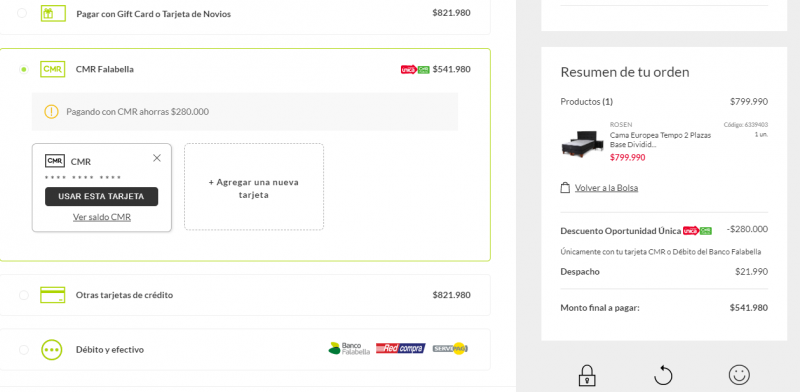Screen dimensions: 800x392
Task: Open the Ver saldo CMR link
Action: (x=102, y=217)
